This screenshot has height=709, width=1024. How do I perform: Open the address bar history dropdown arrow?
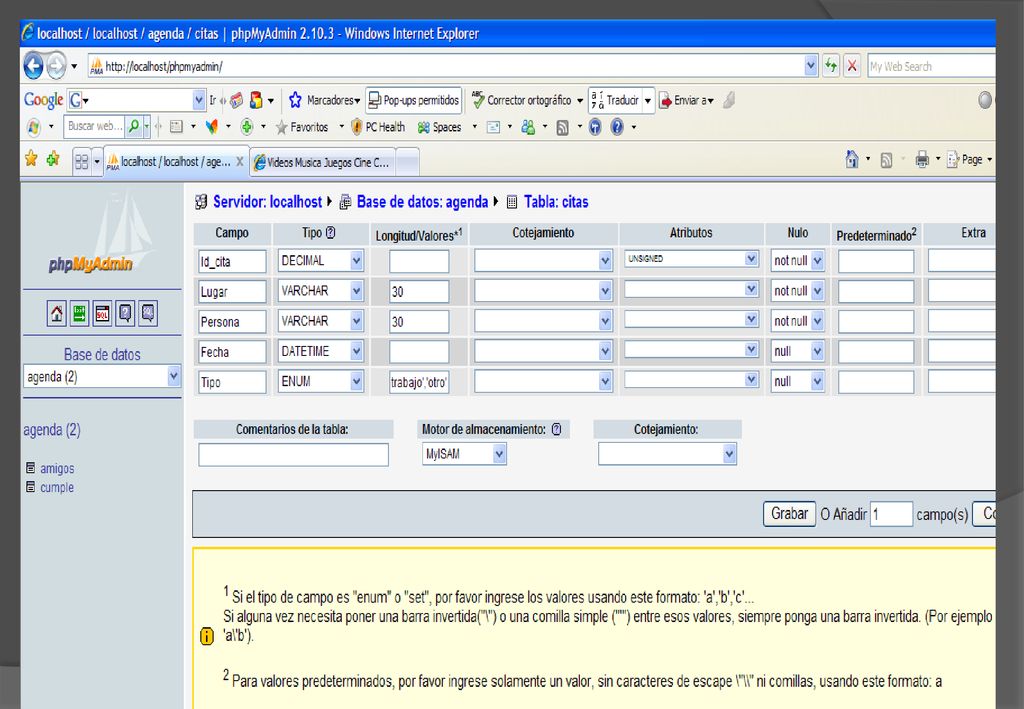pos(810,66)
